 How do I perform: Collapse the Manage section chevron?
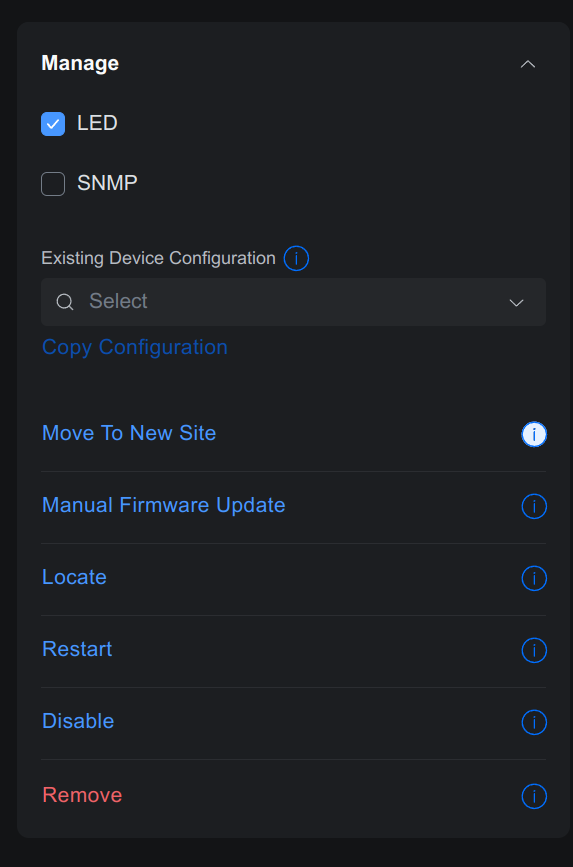(x=528, y=64)
